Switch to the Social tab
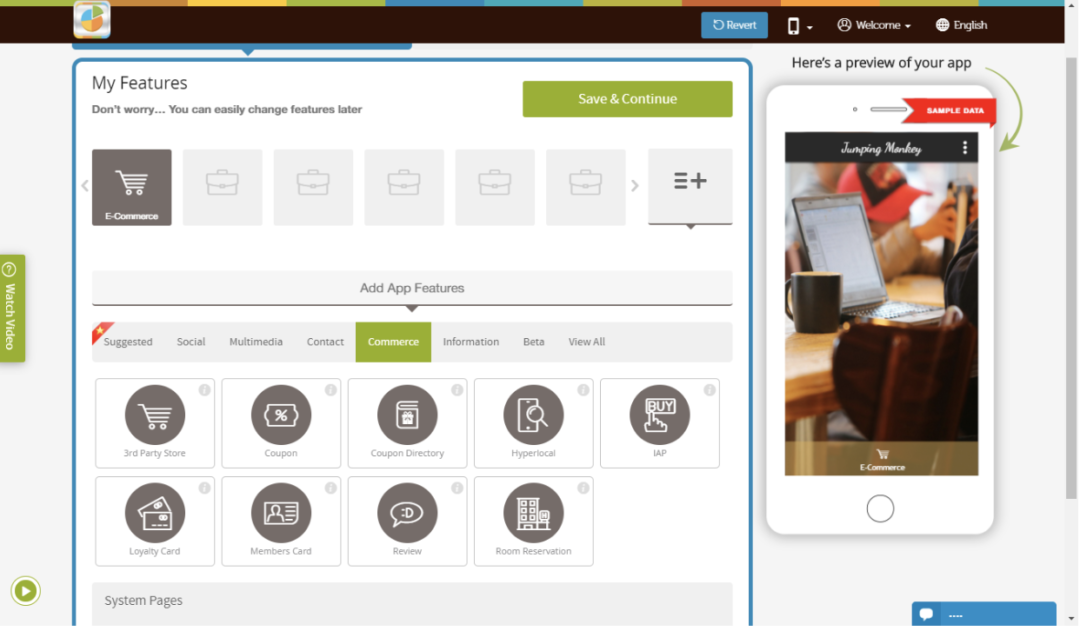This screenshot has width=1080, height=631. [190, 341]
